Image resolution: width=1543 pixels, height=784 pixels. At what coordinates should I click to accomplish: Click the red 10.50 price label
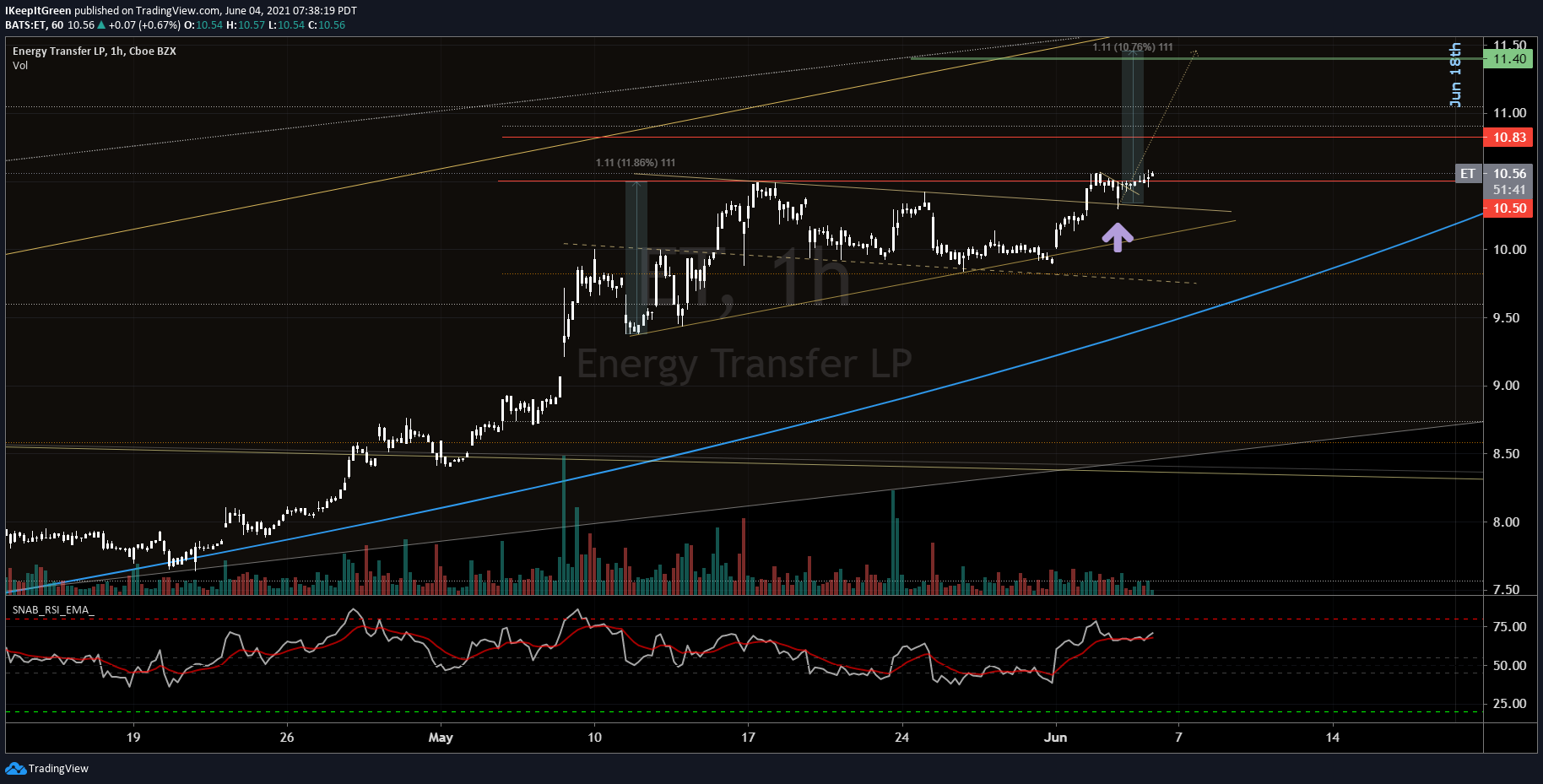(x=1509, y=208)
